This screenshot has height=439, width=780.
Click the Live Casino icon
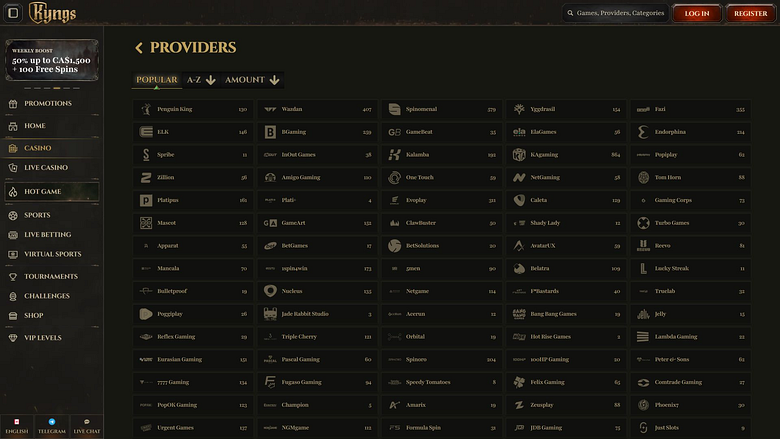(13, 168)
